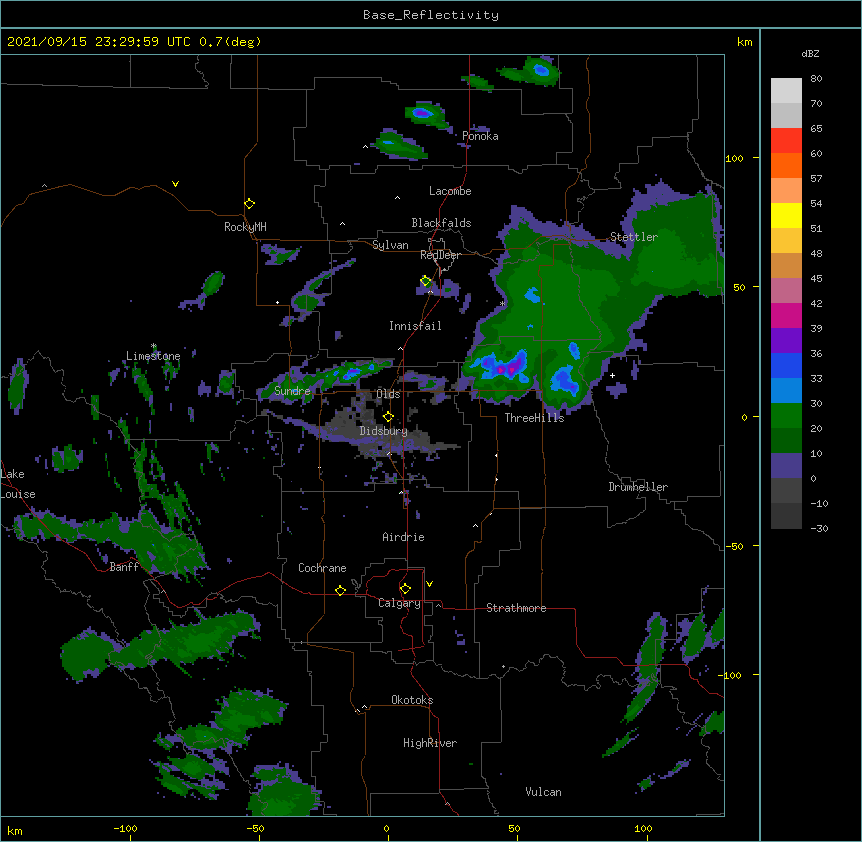
Task: Click the yellow 54 dBZ legend swatch
Action: [786, 215]
